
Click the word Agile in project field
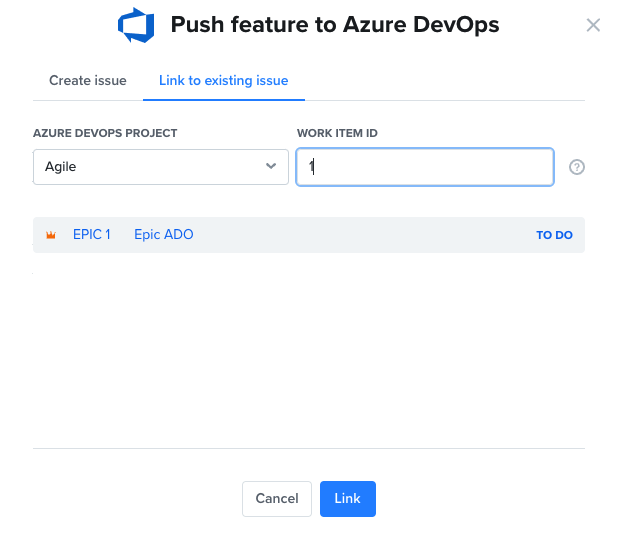coord(61,167)
